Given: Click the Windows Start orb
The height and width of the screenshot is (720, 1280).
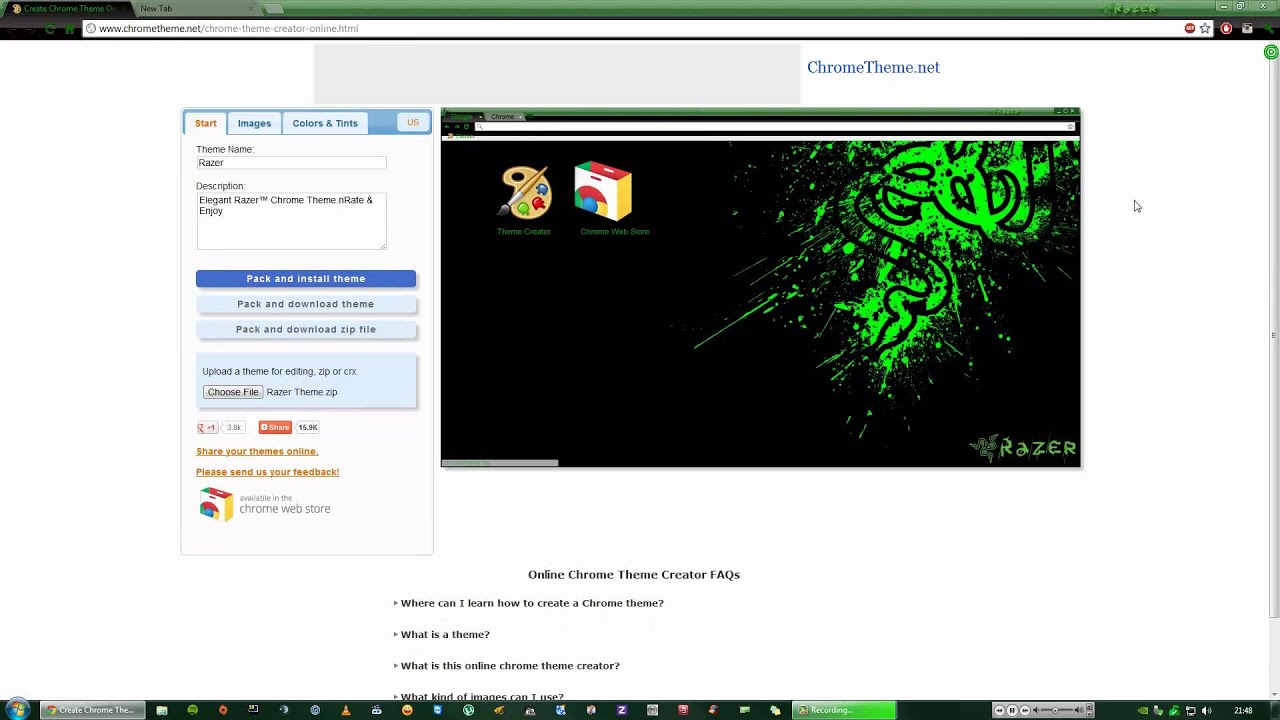Looking at the screenshot, I should (x=17, y=710).
